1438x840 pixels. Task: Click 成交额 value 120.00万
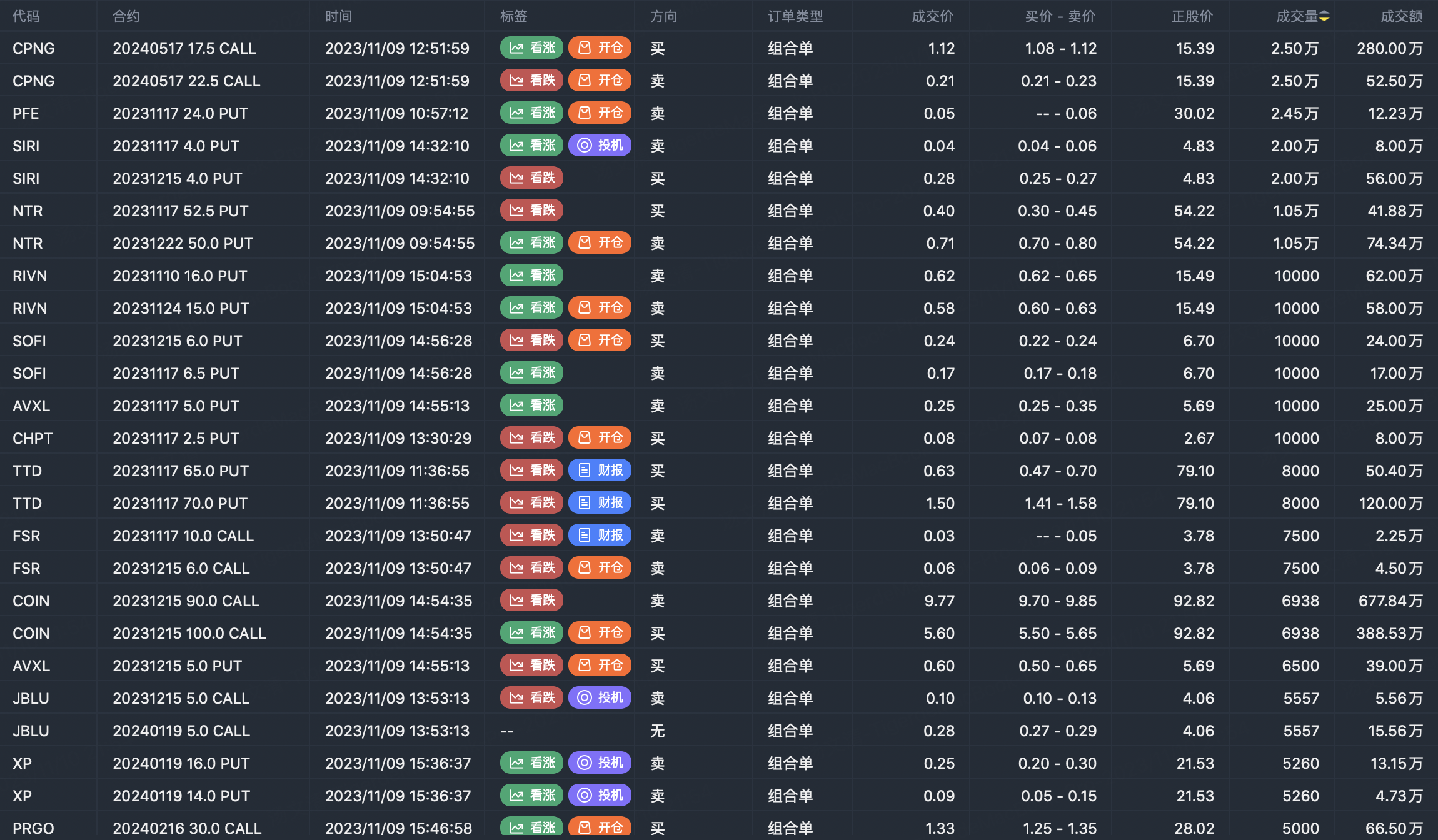1390,503
